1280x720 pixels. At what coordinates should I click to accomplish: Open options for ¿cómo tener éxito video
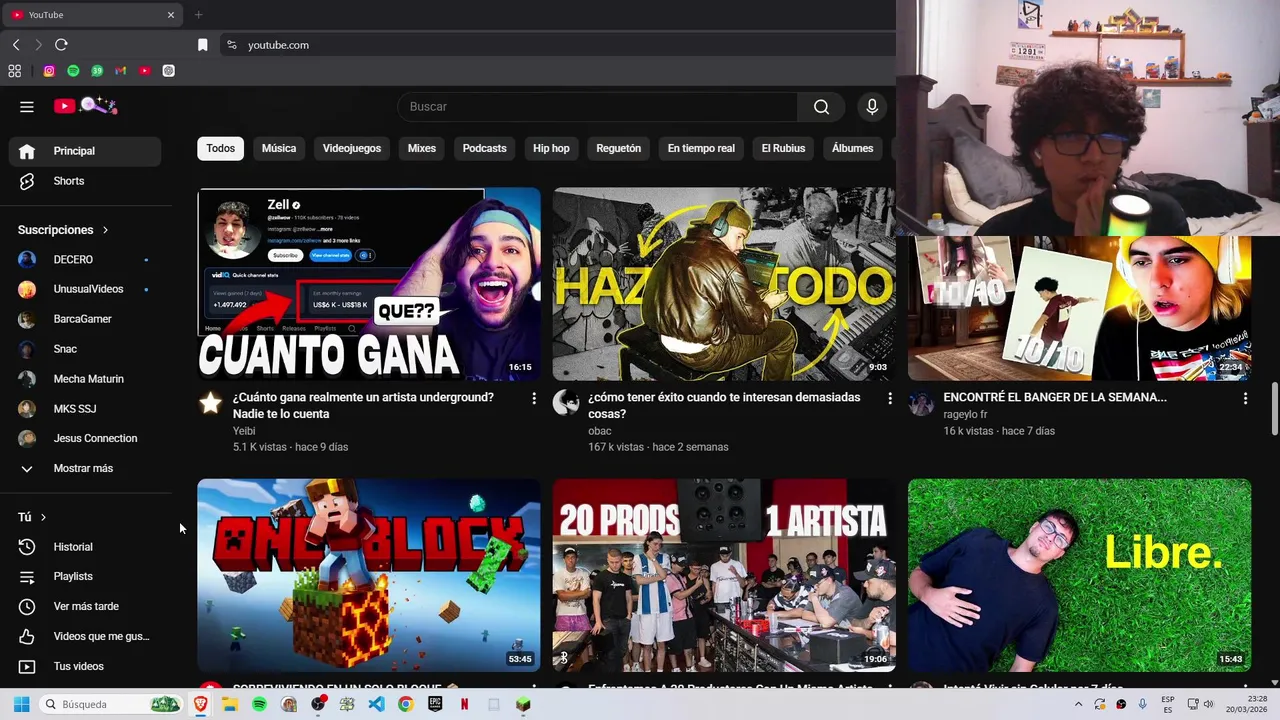click(890, 398)
